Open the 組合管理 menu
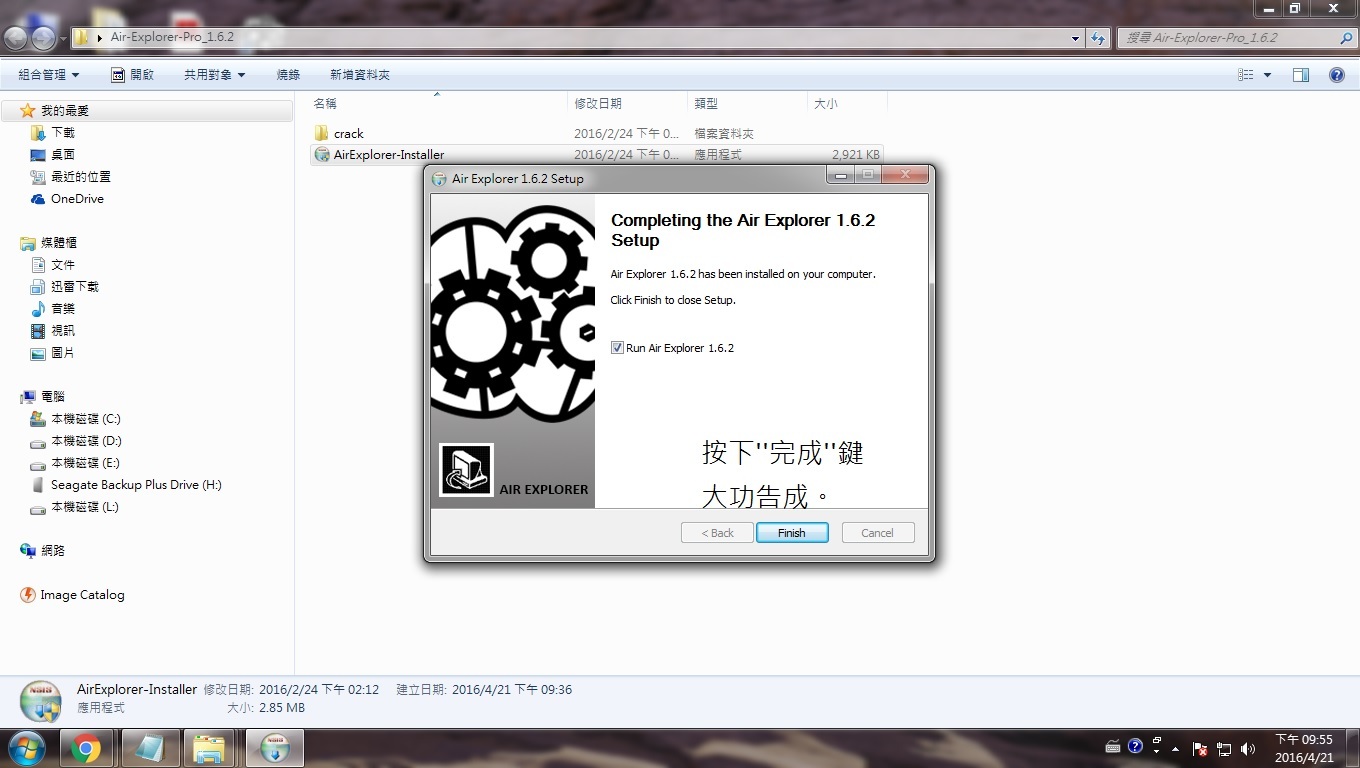The width and height of the screenshot is (1360, 768). click(48, 75)
